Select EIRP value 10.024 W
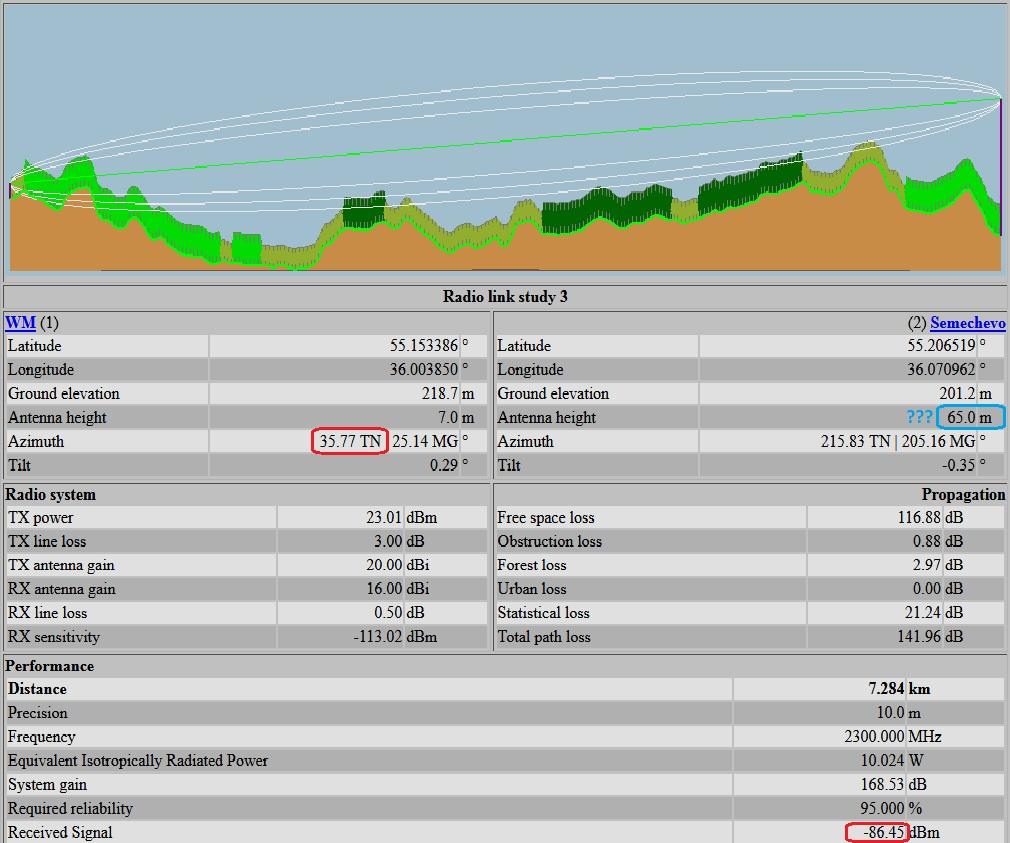 [892, 761]
